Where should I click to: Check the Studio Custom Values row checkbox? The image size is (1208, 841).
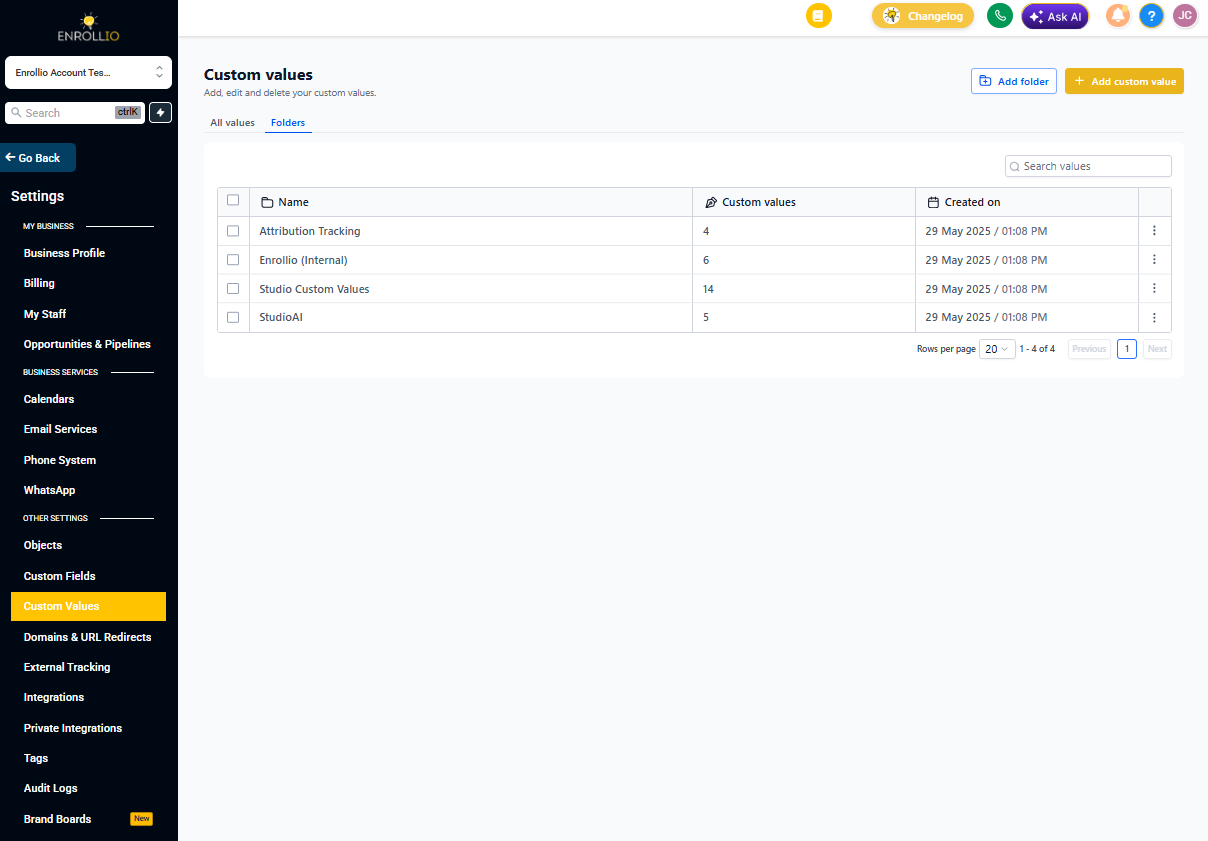point(233,289)
